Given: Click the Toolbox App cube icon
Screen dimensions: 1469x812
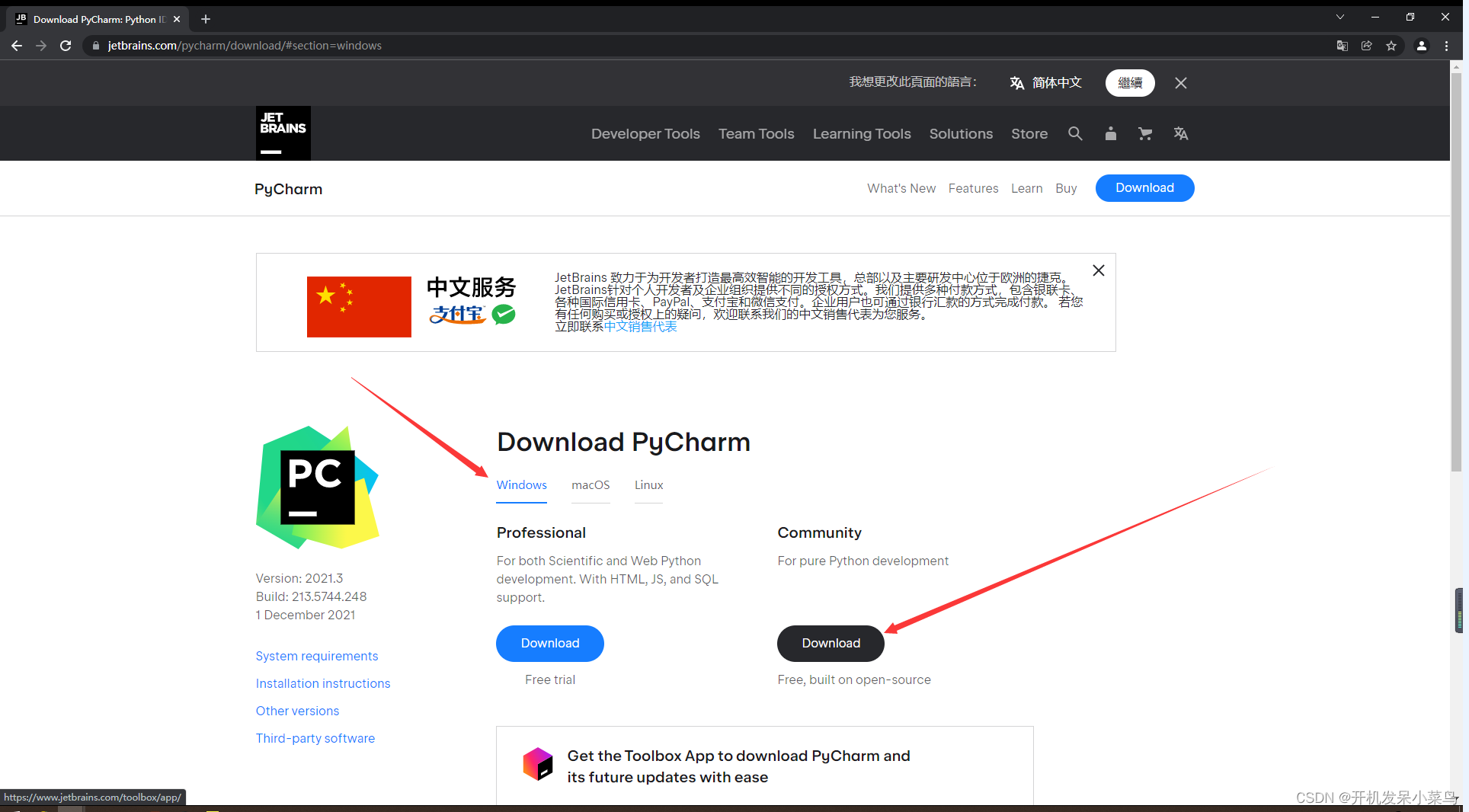Looking at the screenshot, I should click(538, 763).
